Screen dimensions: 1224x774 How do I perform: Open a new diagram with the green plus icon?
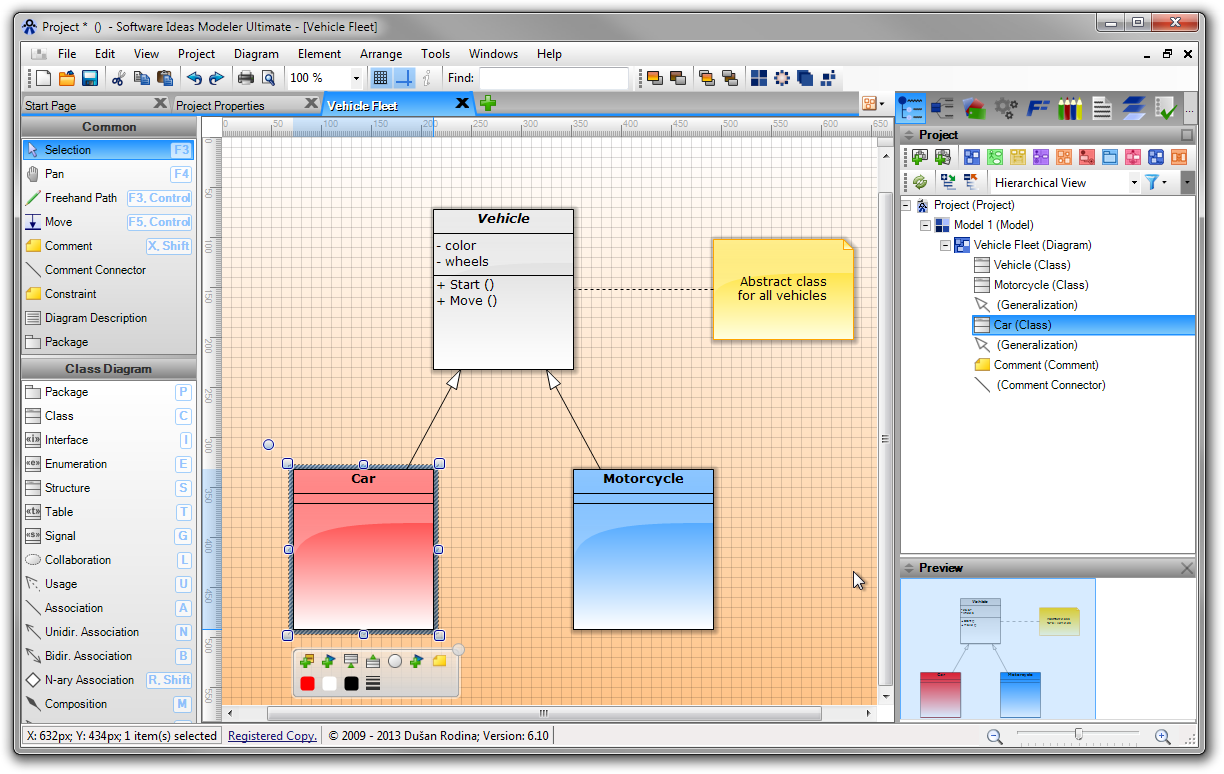point(487,102)
